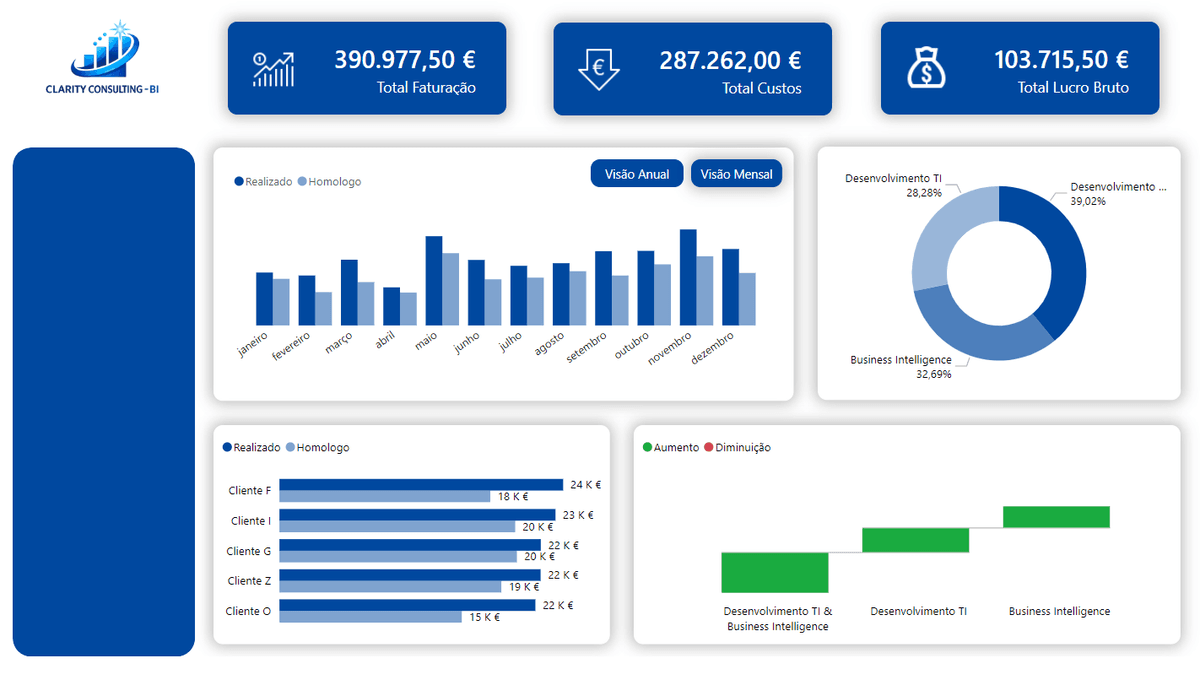1200x673 pixels.
Task: Switch to Visão Anual view
Action: pyautogui.click(x=637, y=173)
